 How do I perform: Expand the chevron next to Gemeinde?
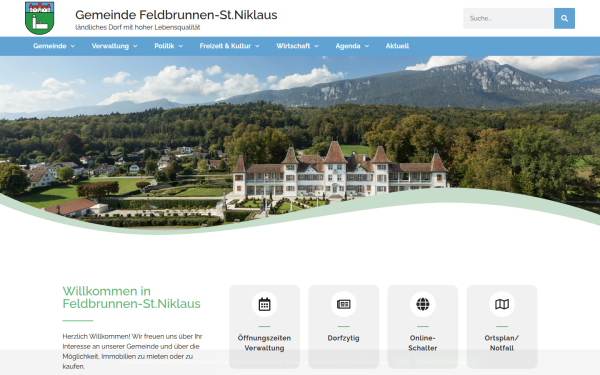73,46
